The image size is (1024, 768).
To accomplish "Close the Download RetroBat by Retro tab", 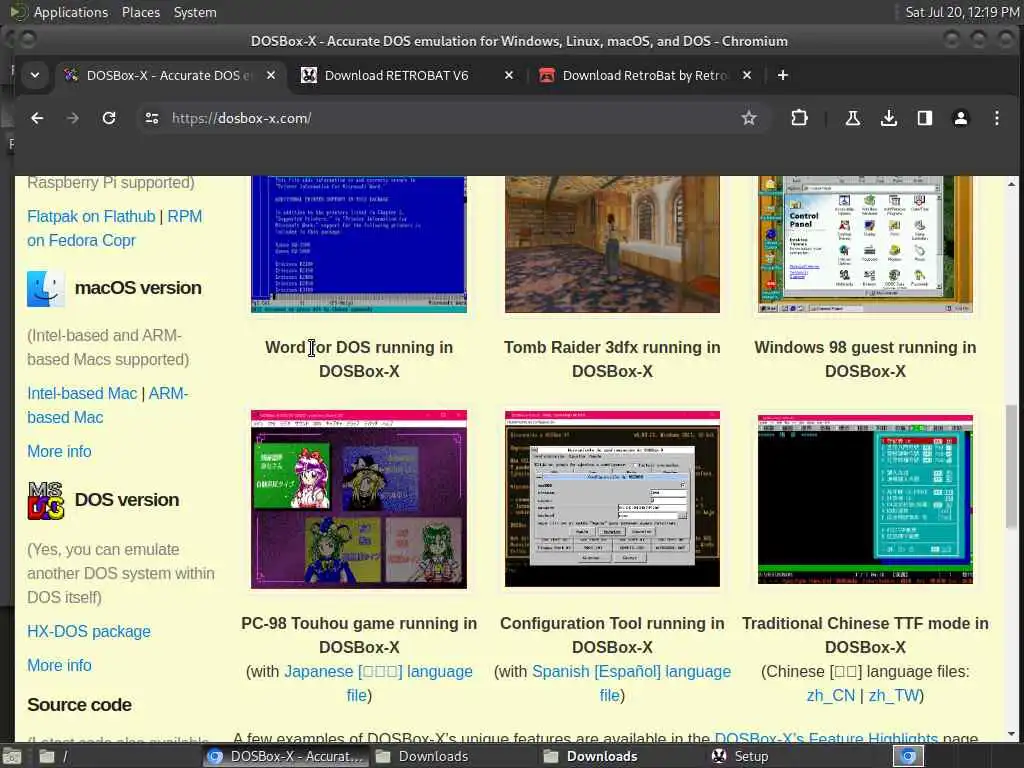I will click(746, 75).
